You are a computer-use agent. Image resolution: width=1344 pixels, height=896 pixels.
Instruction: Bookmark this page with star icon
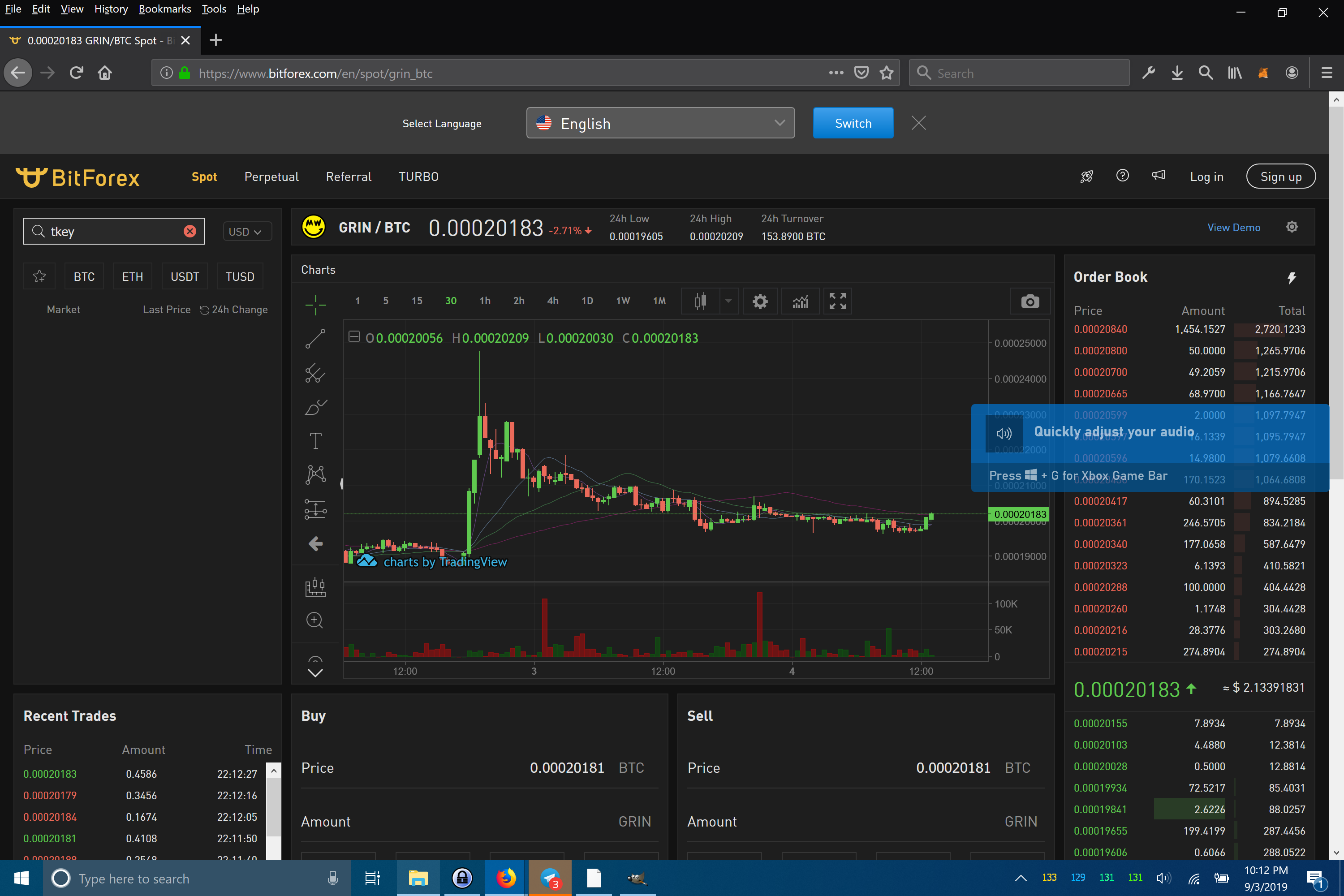pyautogui.click(x=886, y=73)
